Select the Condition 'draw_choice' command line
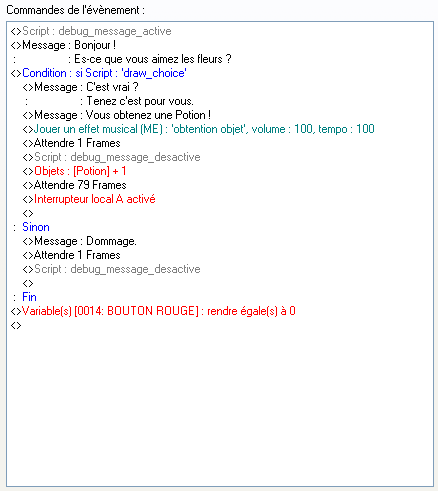Screen dimensions: 438x491 point(99,73)
